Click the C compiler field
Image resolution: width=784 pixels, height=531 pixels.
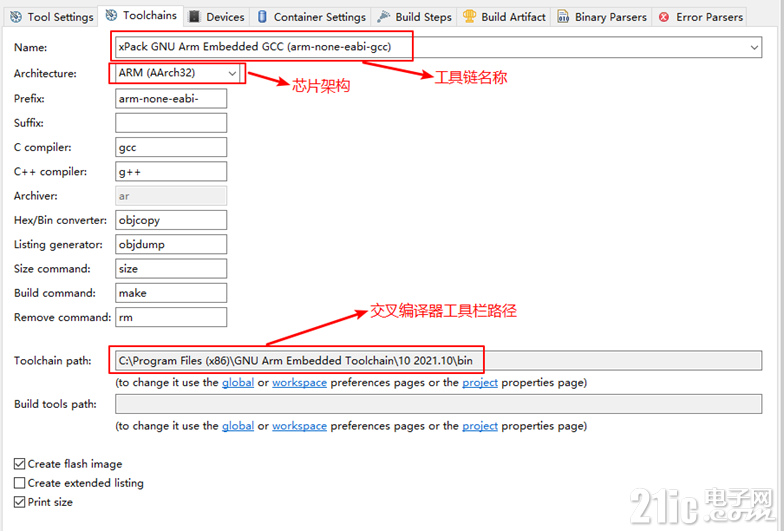171,148
